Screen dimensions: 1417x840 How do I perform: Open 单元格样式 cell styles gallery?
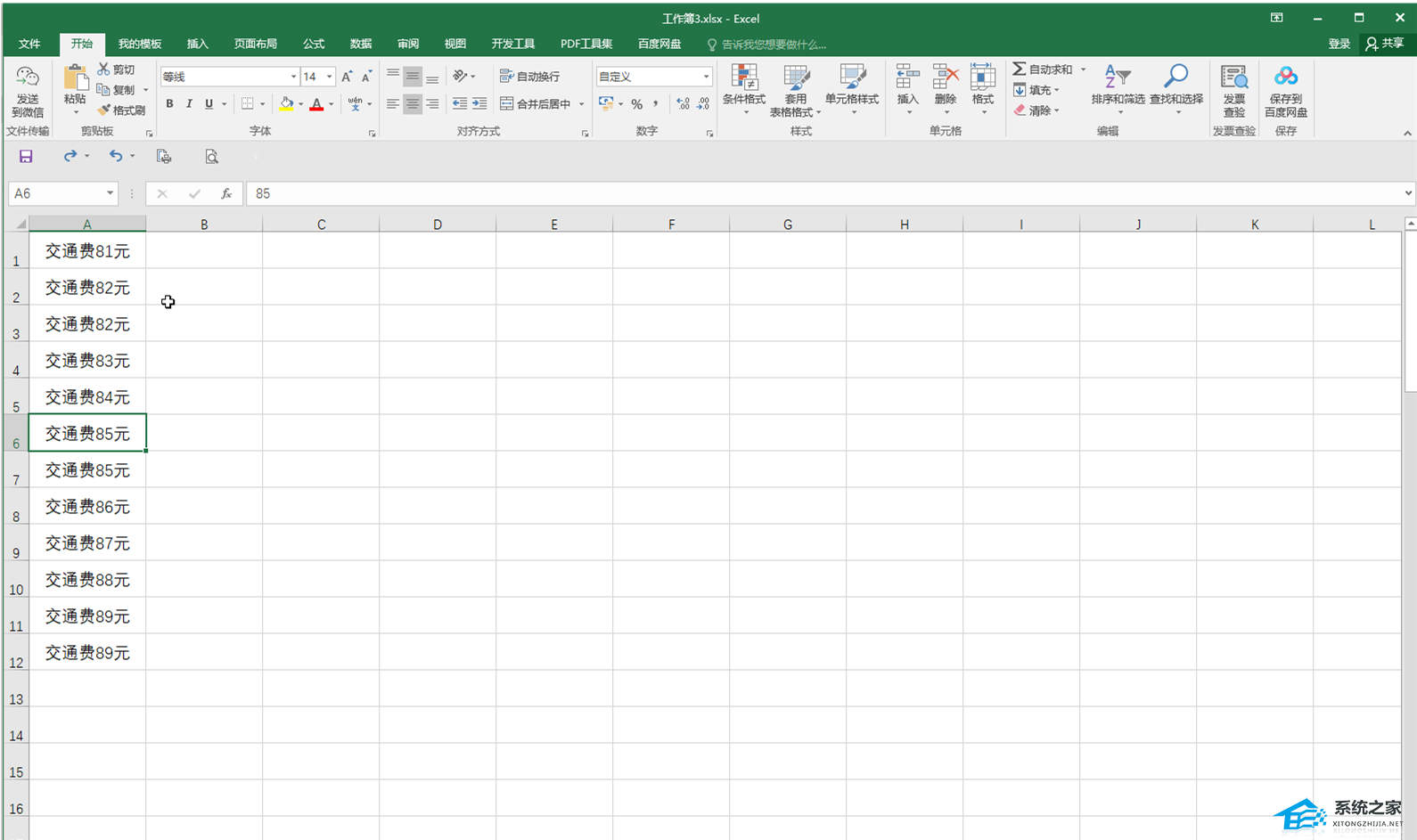[x=852, y=89]
